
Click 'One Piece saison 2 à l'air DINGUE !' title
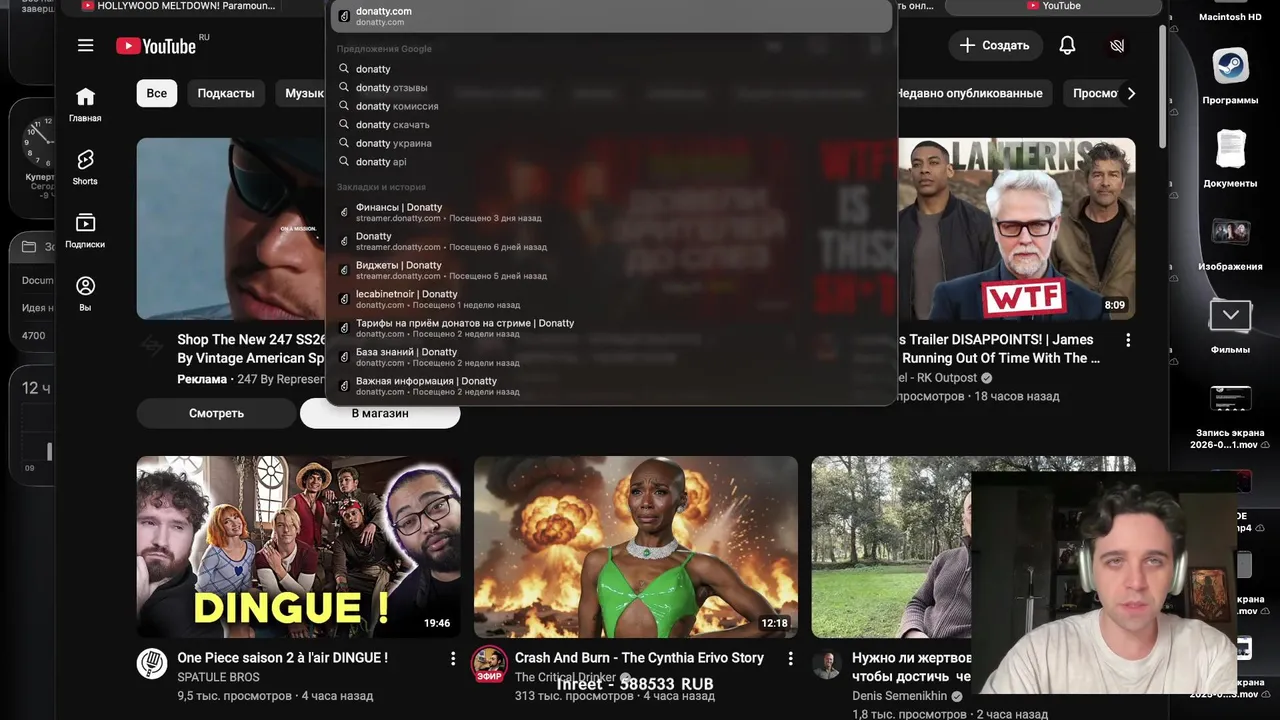tap(282, 658)
